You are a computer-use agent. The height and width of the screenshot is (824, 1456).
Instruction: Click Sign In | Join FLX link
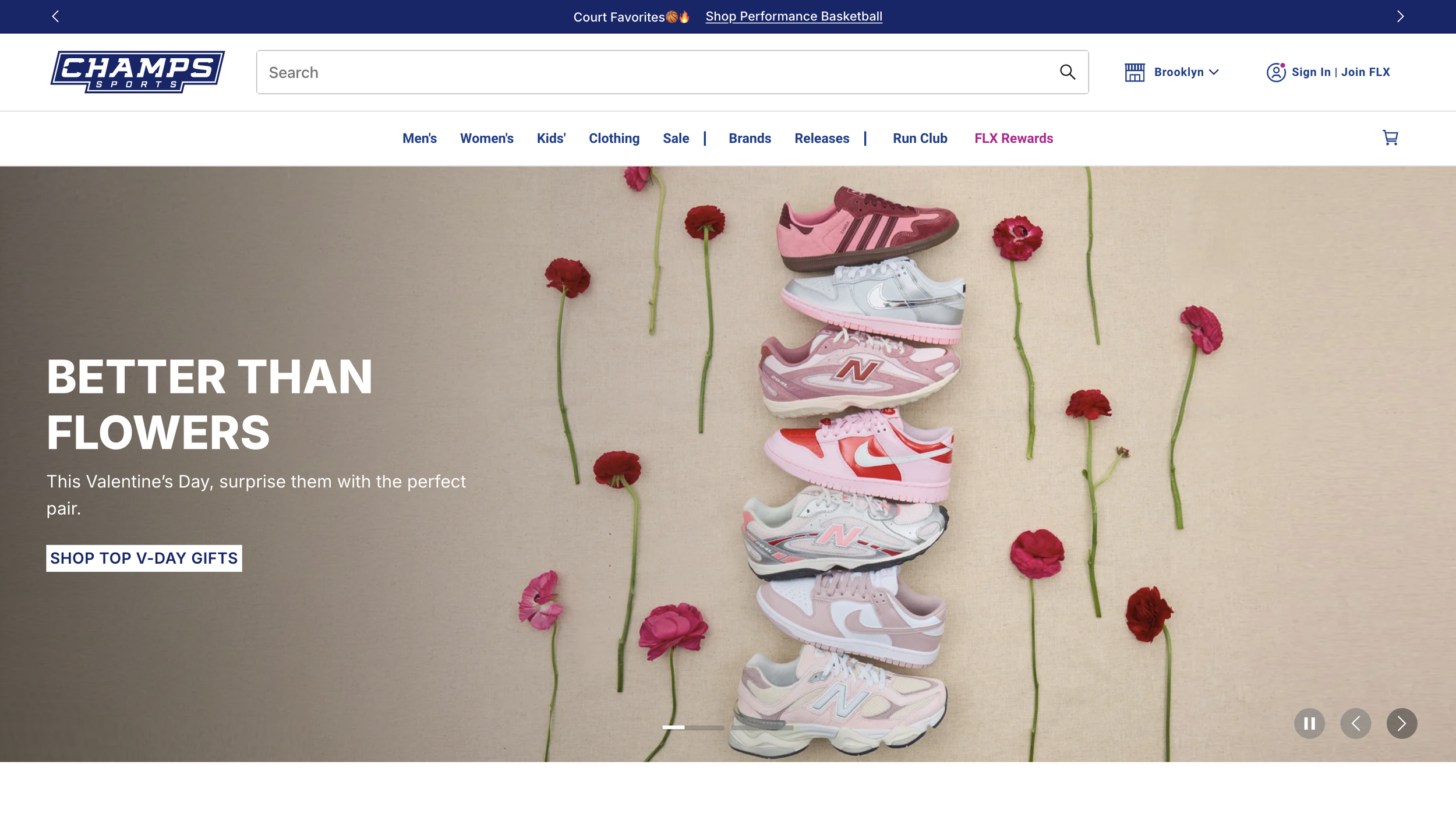[1340, 72]
